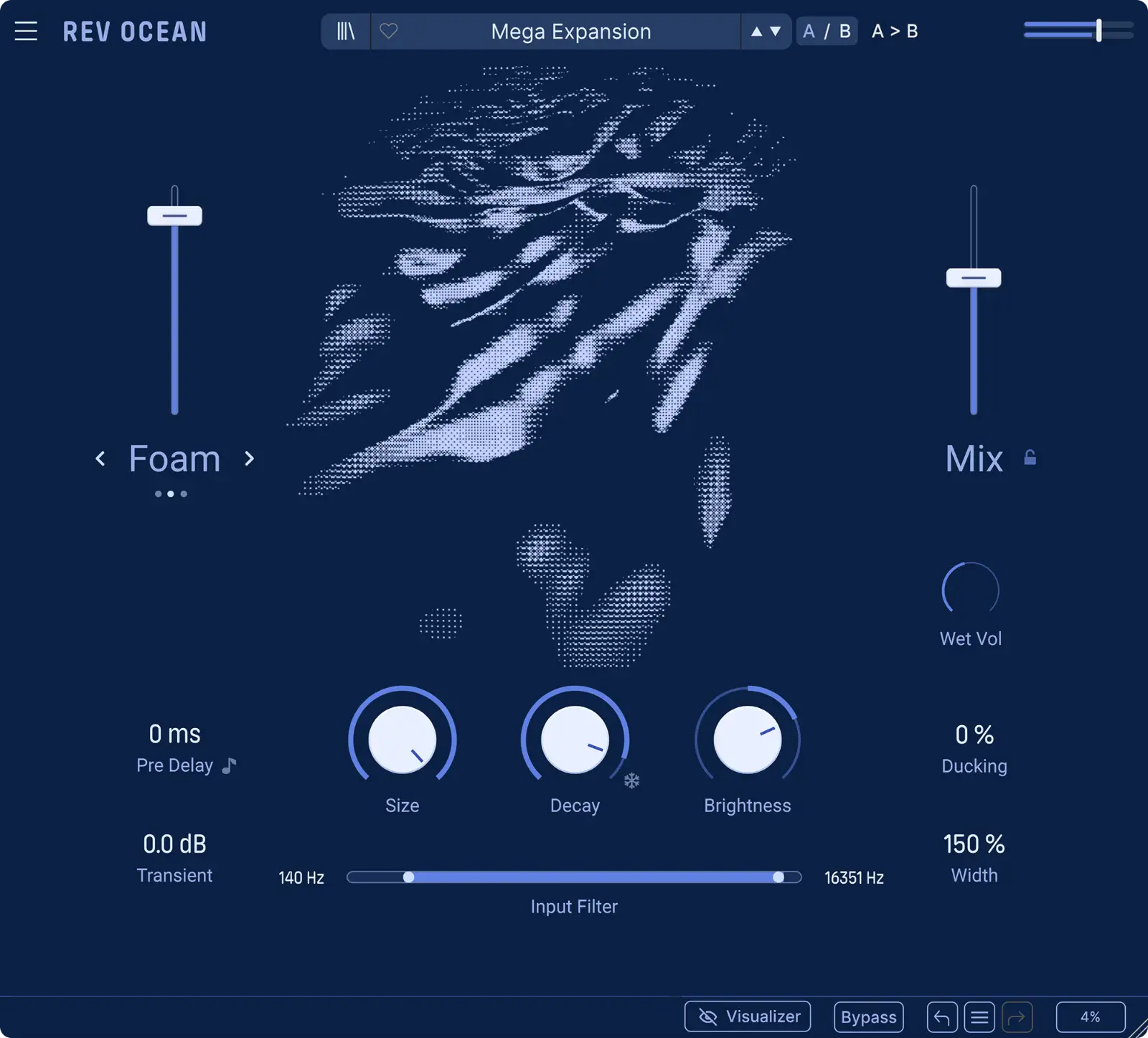1148x1038 pixels.
Task: Click the Foam amount slider handle
Action: point(174,215)
